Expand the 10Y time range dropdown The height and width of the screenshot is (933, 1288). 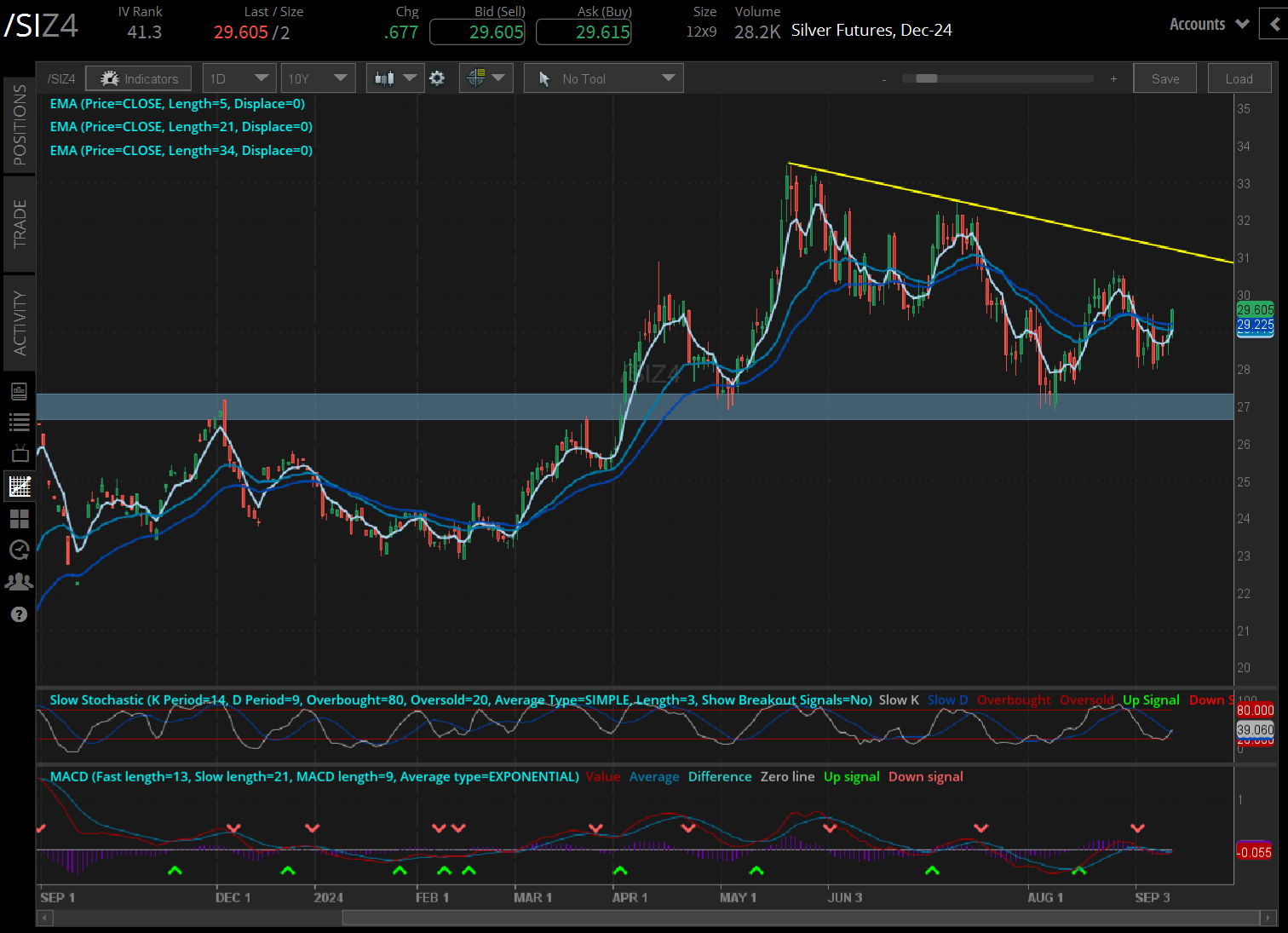click(x=318, y=78)
